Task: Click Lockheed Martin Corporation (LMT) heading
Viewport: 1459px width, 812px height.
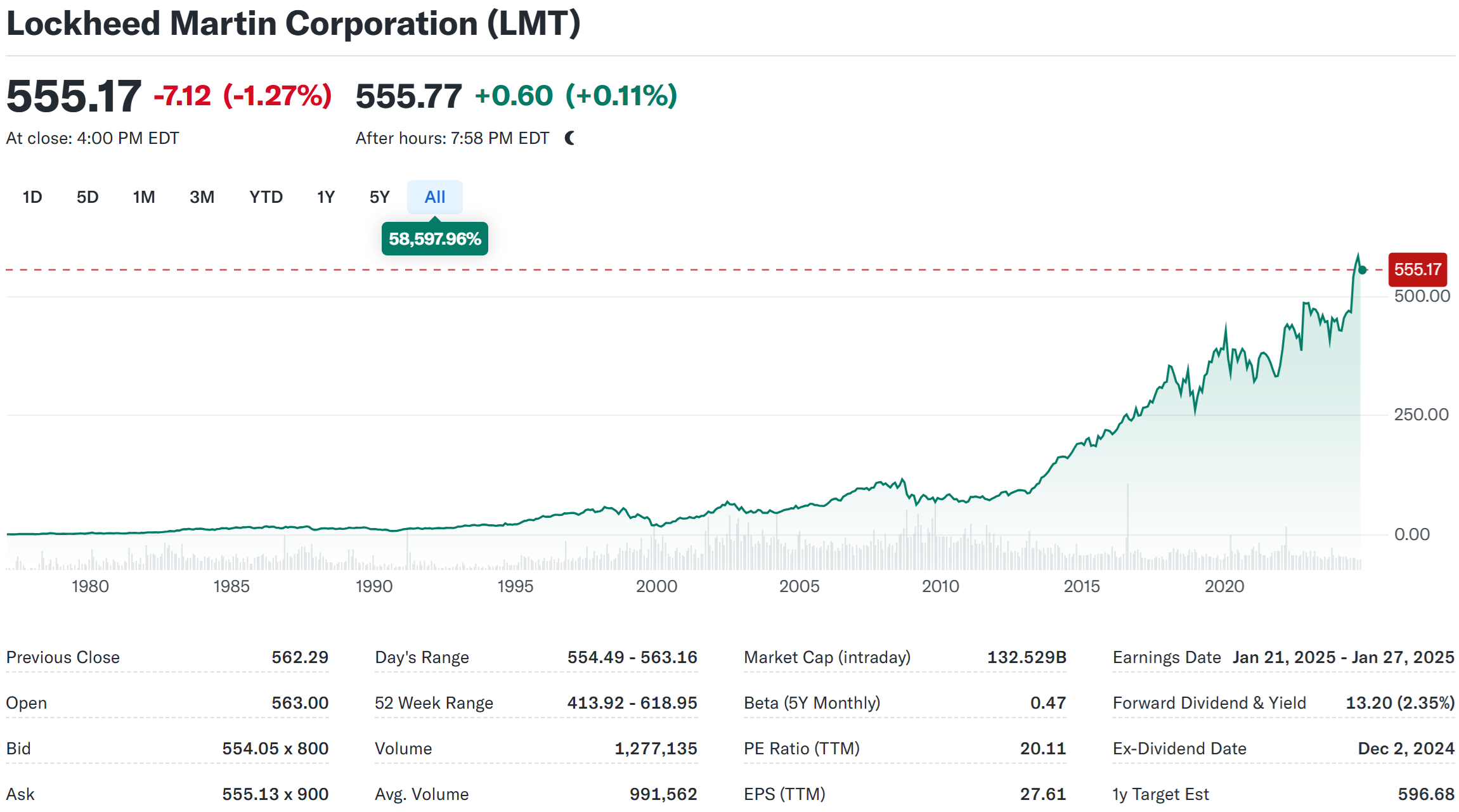Action: click(293, 23)
